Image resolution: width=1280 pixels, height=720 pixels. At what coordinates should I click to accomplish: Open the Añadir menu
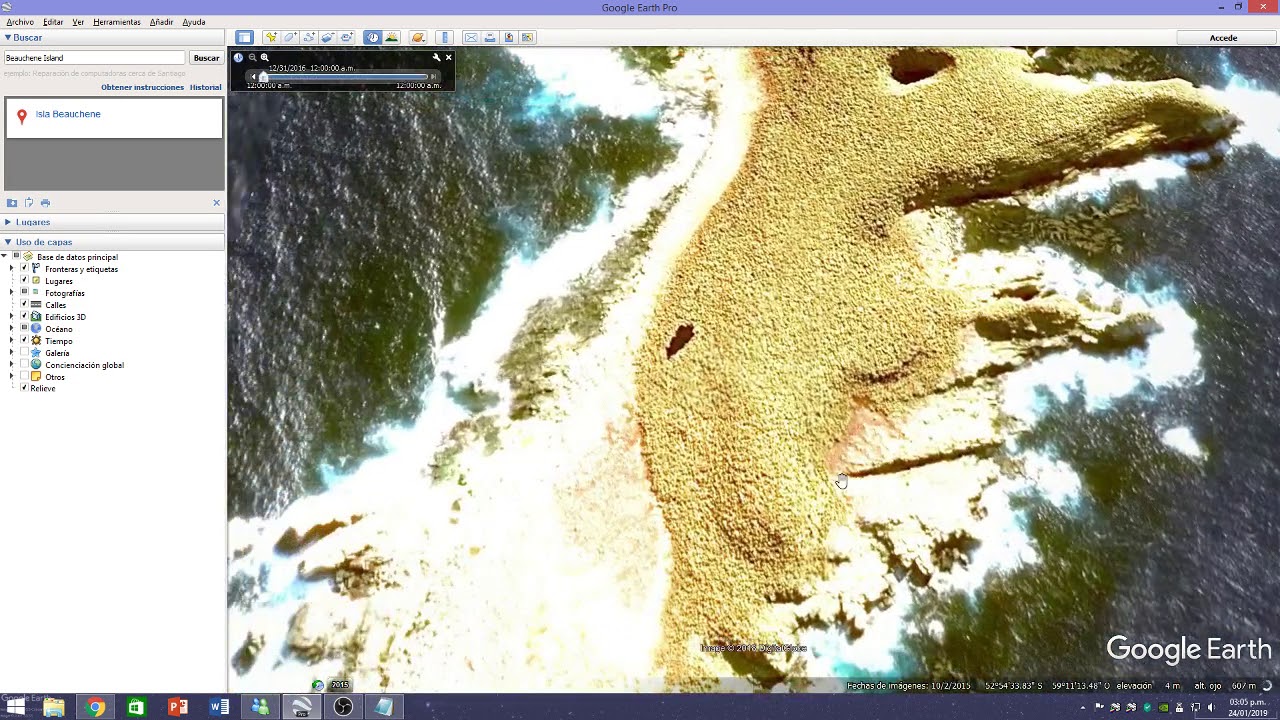click(161, 22)
